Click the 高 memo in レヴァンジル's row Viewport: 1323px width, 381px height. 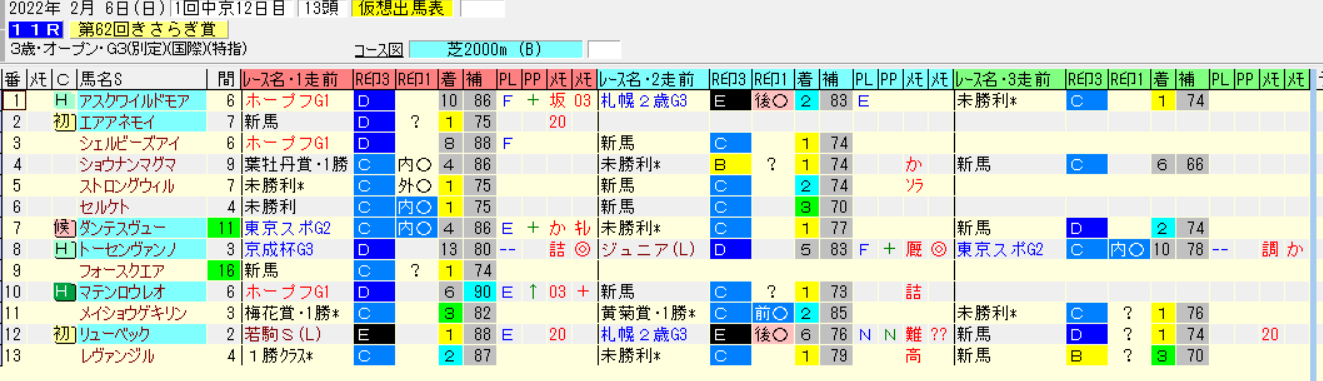pos(914,356)
